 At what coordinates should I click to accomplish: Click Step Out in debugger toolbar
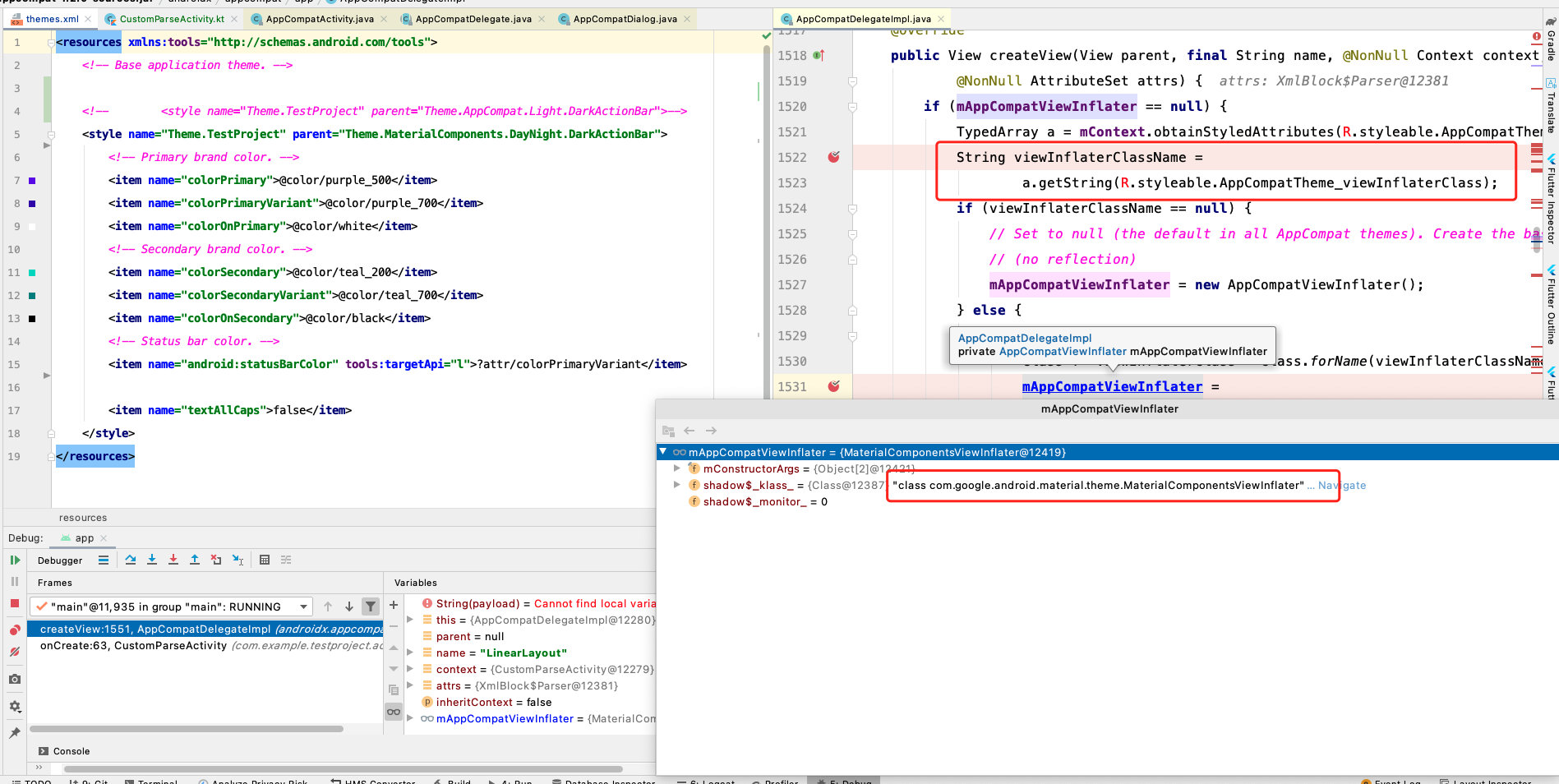point(195,560)
